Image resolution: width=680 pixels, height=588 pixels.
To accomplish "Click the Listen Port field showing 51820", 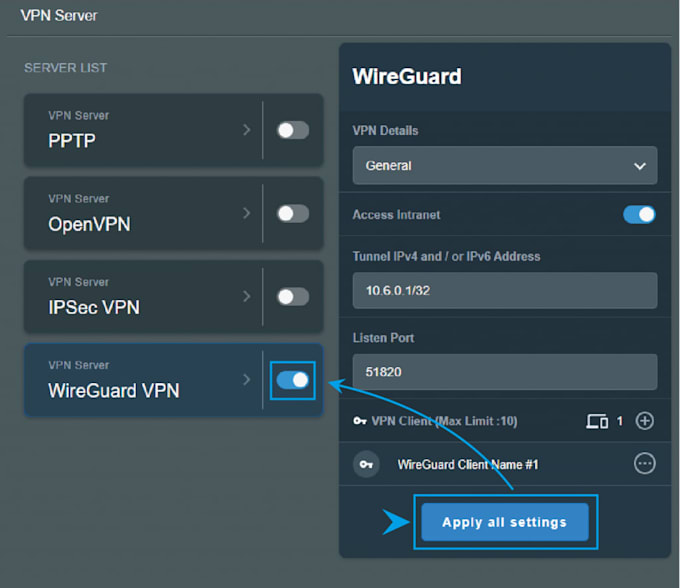I will pos(505,372).
